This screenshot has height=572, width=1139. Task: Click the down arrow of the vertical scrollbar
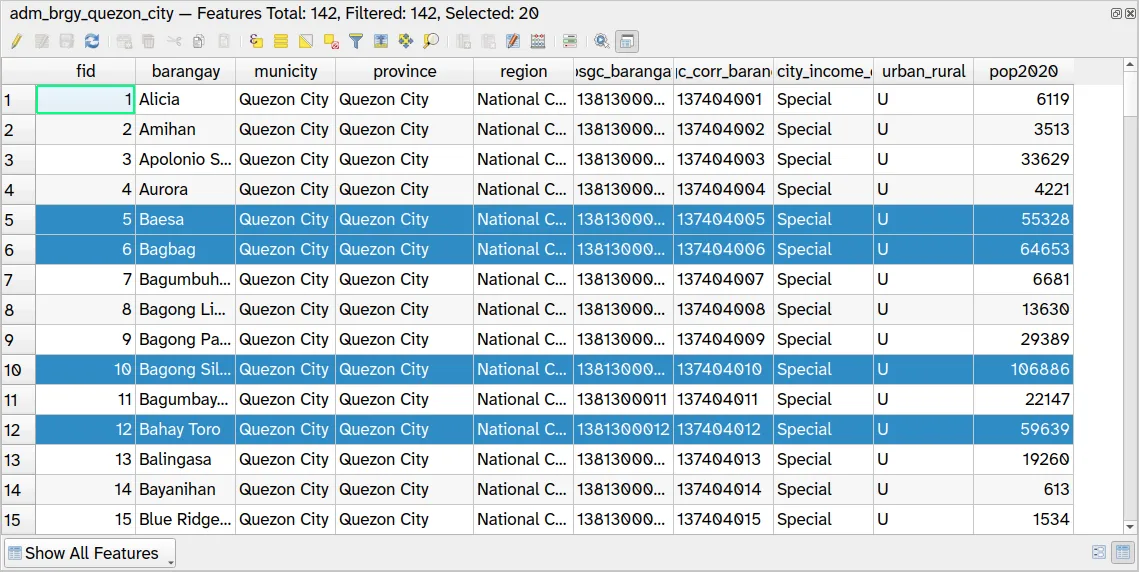click(x=1130, y=527)
